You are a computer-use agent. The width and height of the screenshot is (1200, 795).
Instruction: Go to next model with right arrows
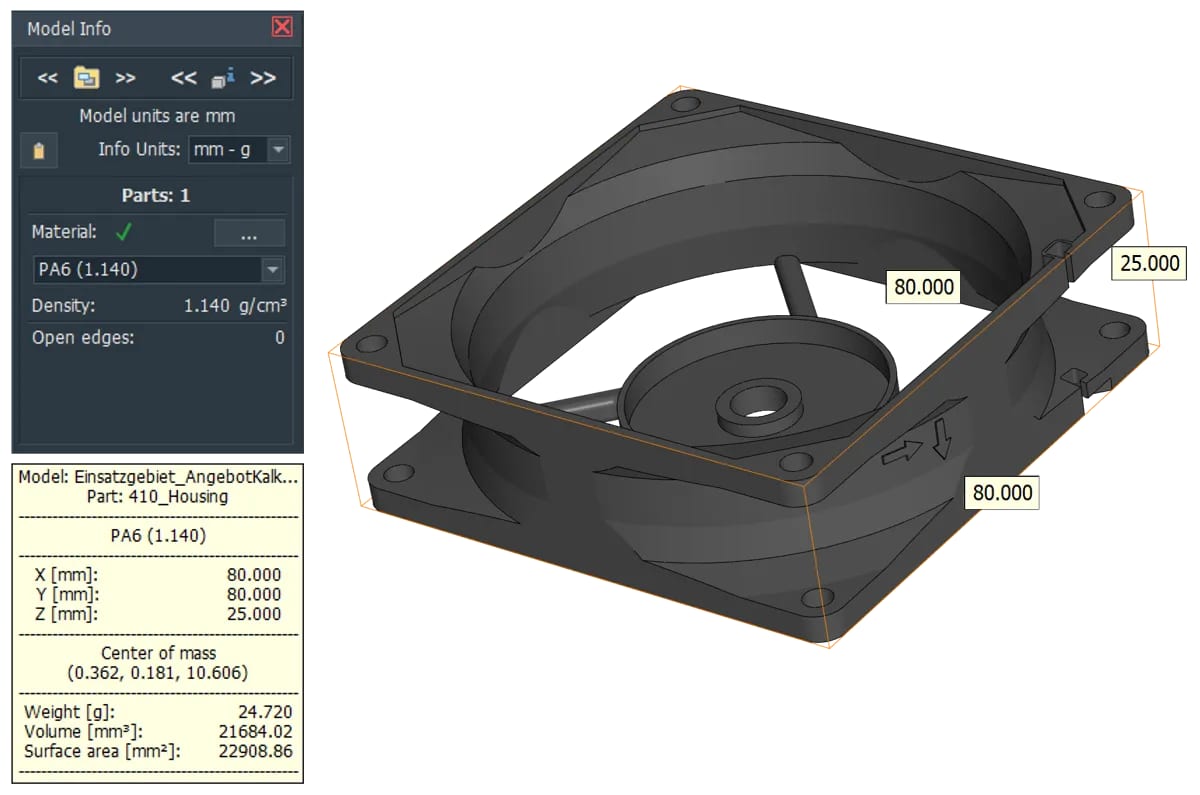coord(125,78)
